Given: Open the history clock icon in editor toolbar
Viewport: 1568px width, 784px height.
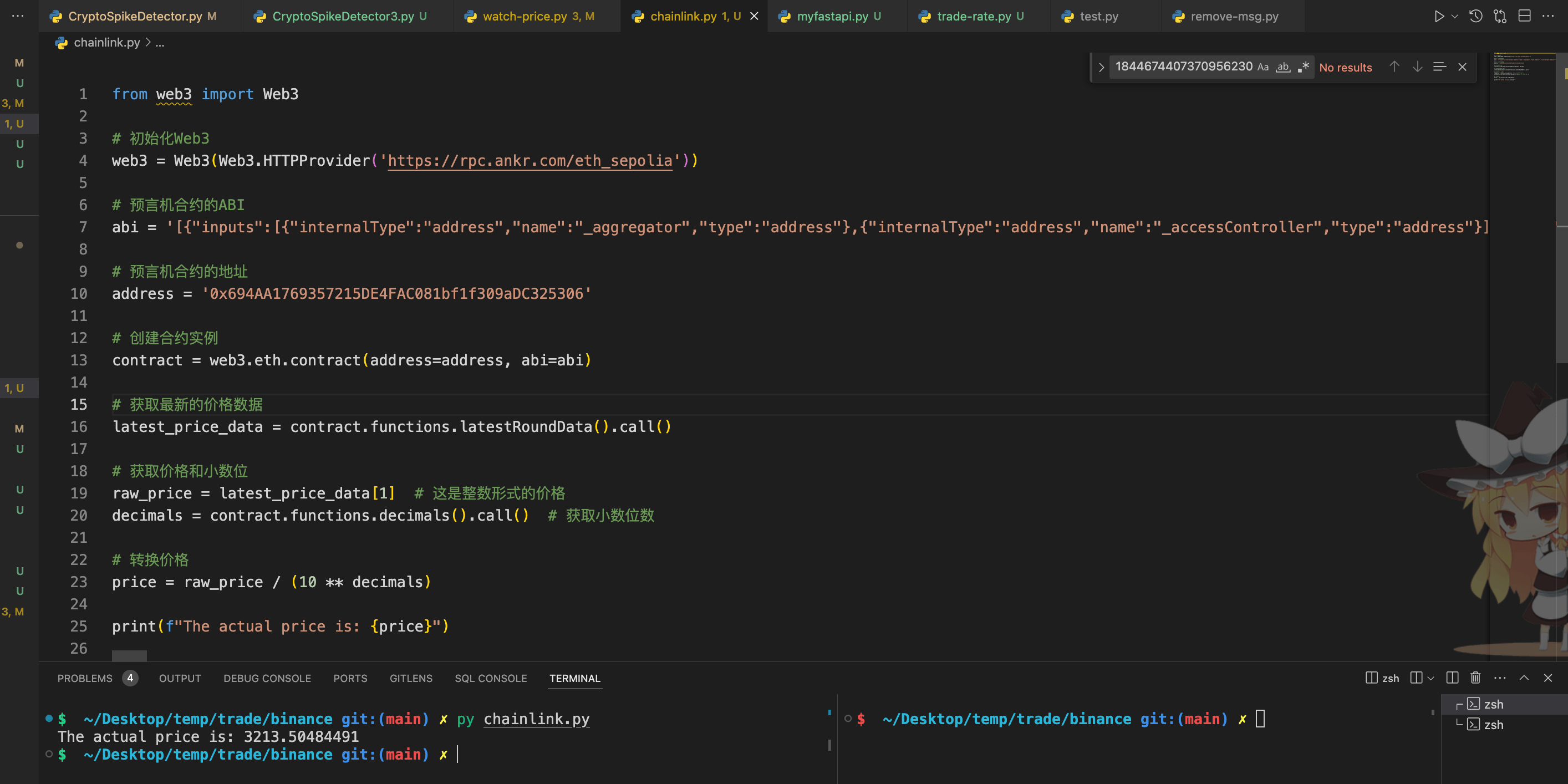Looking at the screenshot, I should pyautogui.click(x=1475, y=17).
